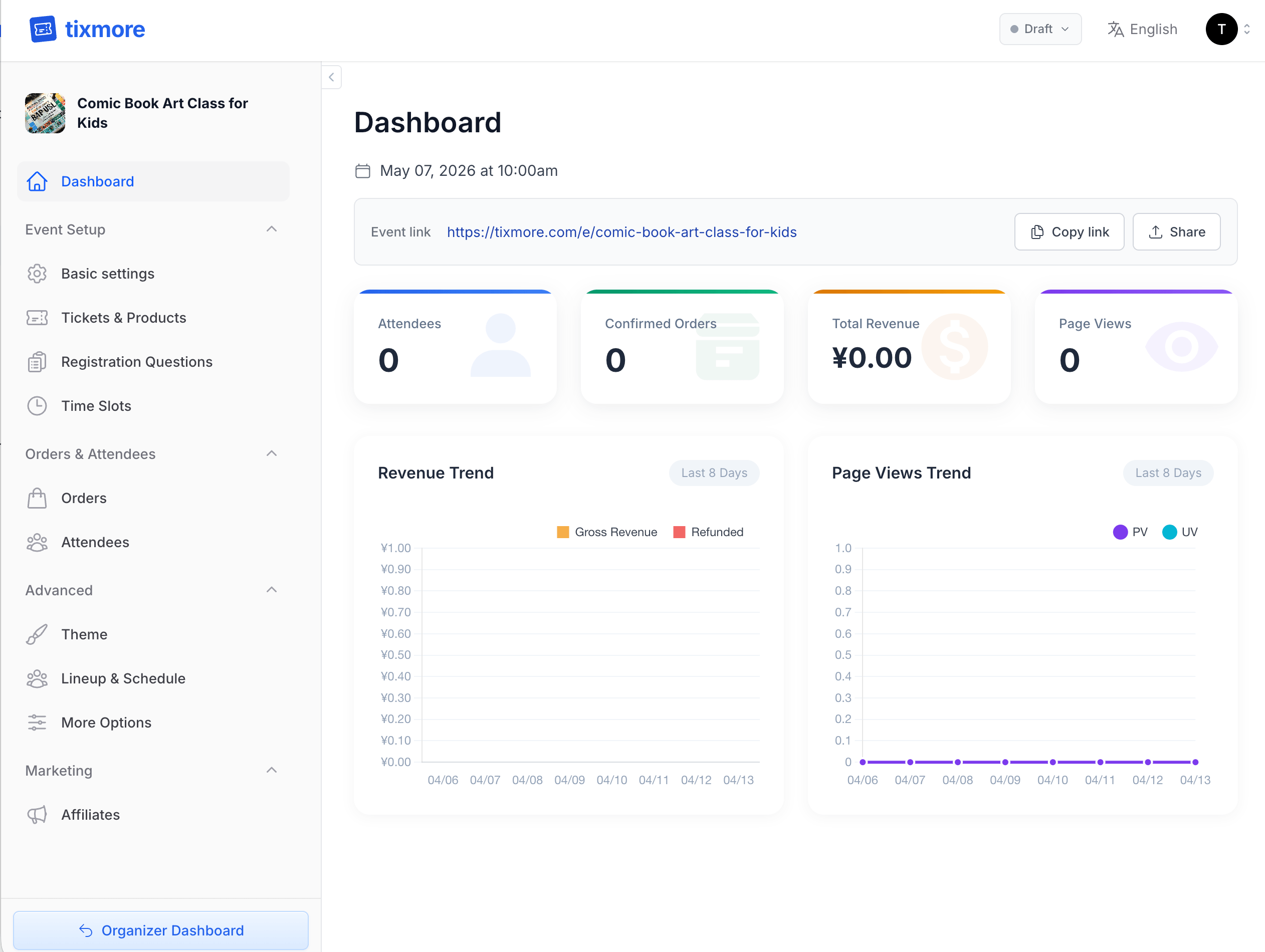Open the event link URL
1265x952 pixels.
(x=621, y=232)
